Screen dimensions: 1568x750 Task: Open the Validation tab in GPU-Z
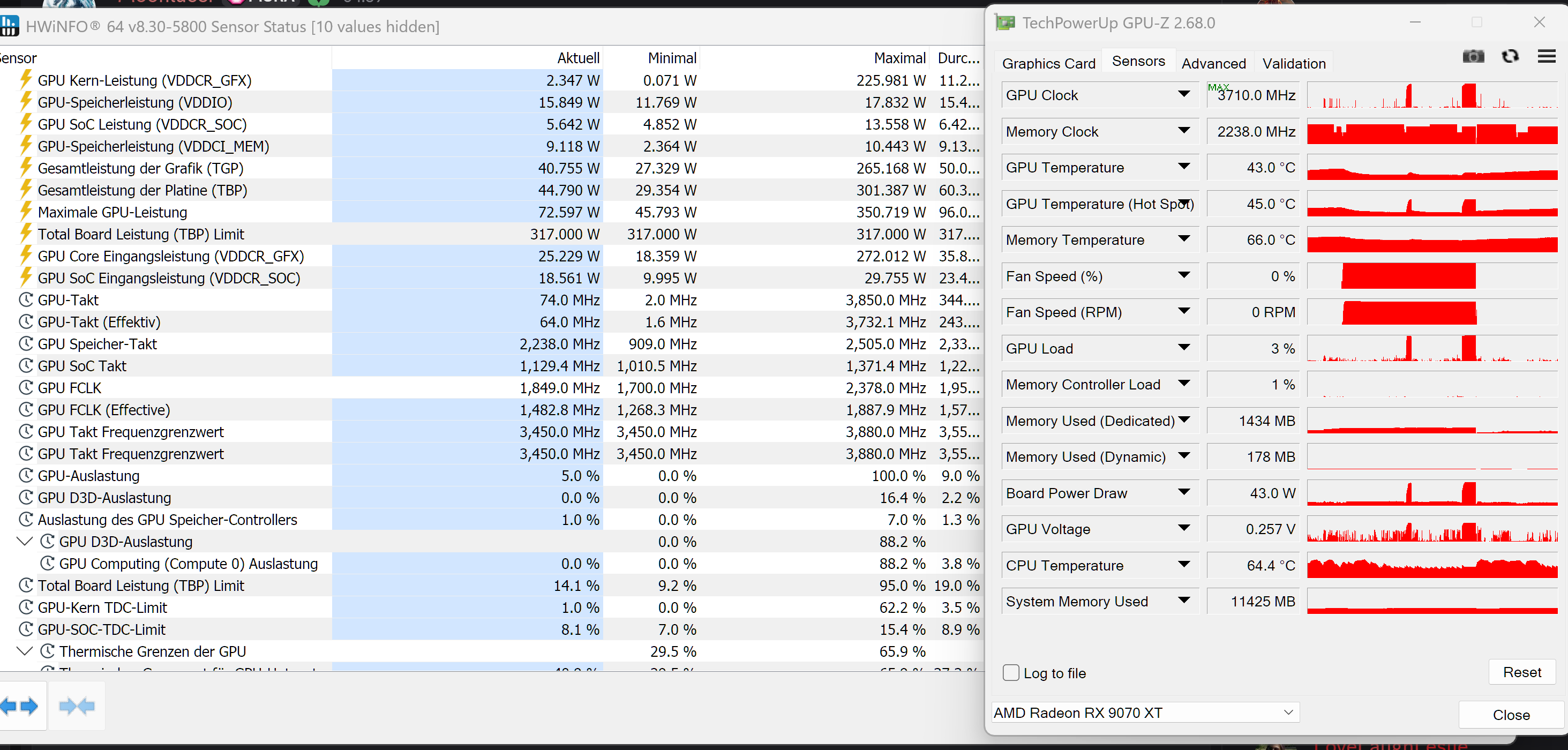coord(1294,62)
